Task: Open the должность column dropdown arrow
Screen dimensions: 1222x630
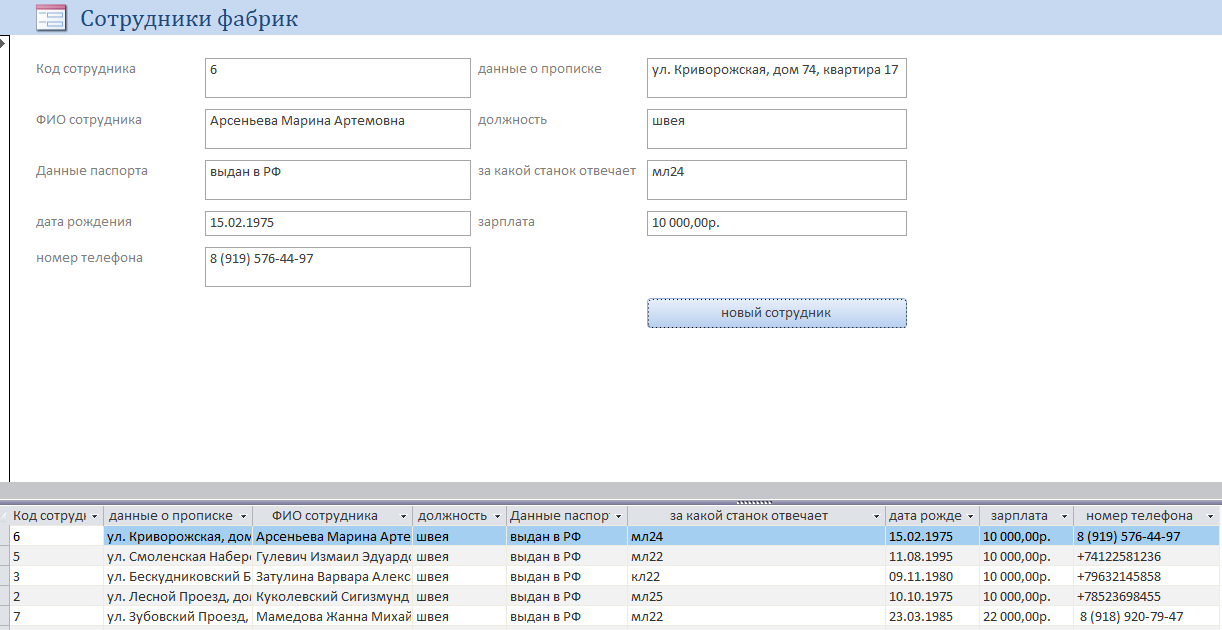Action: [498, 516]
